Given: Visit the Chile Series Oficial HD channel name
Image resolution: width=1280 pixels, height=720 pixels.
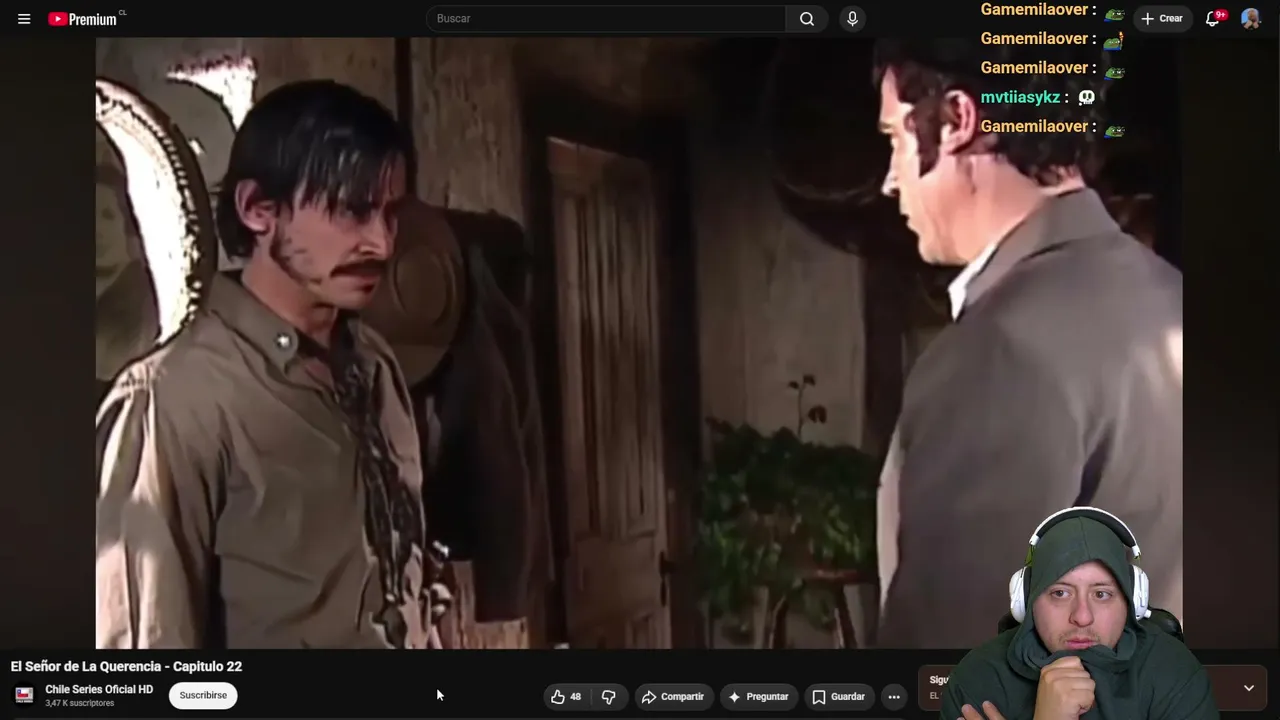Looking at the screenshot, I should (99, 689).
